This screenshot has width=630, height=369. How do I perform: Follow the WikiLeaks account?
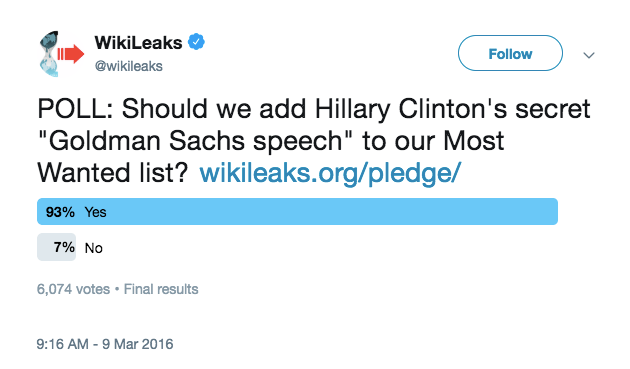coord(510,53)
